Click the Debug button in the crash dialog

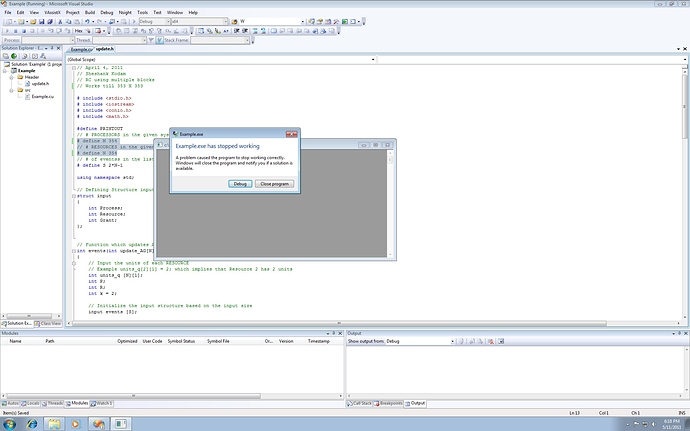(x=239, y=184)
